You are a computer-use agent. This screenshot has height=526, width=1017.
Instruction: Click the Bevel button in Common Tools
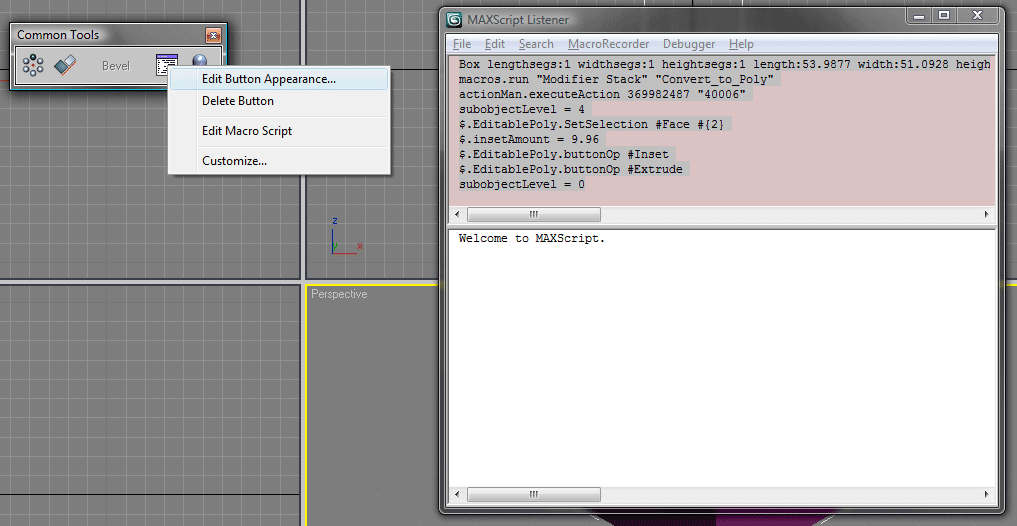115,66
